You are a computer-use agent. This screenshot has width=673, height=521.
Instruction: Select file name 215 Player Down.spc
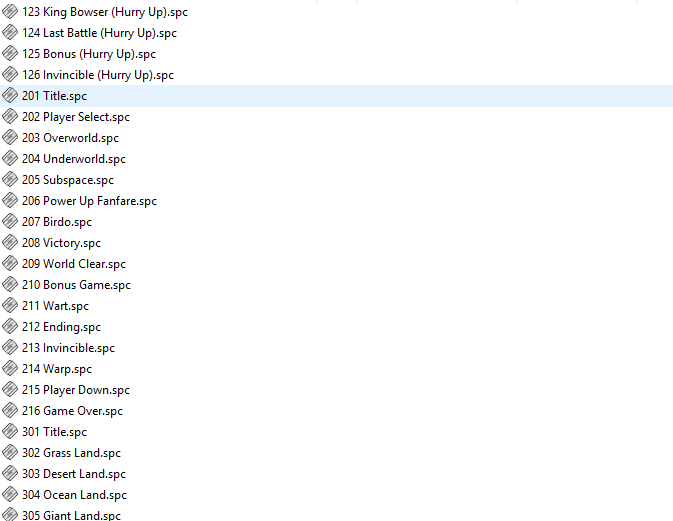point(76,391)
